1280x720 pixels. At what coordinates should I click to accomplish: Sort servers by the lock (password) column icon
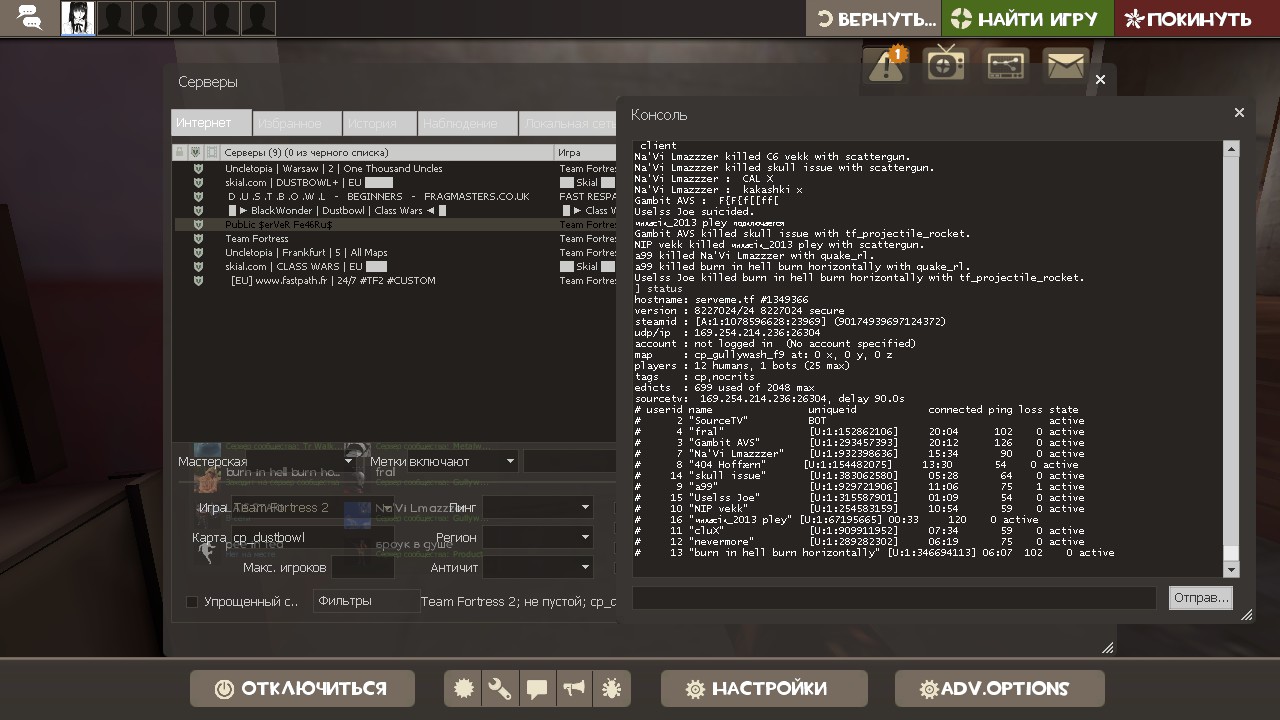[x=180, y=152]
